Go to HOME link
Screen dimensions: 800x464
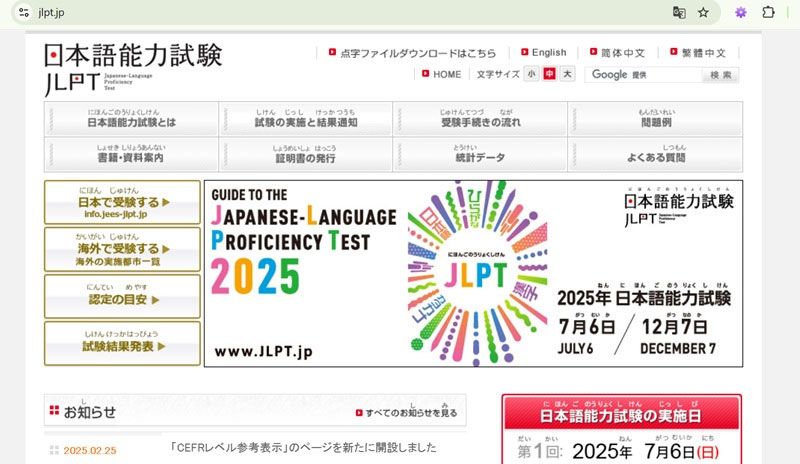tap(442, 75)
